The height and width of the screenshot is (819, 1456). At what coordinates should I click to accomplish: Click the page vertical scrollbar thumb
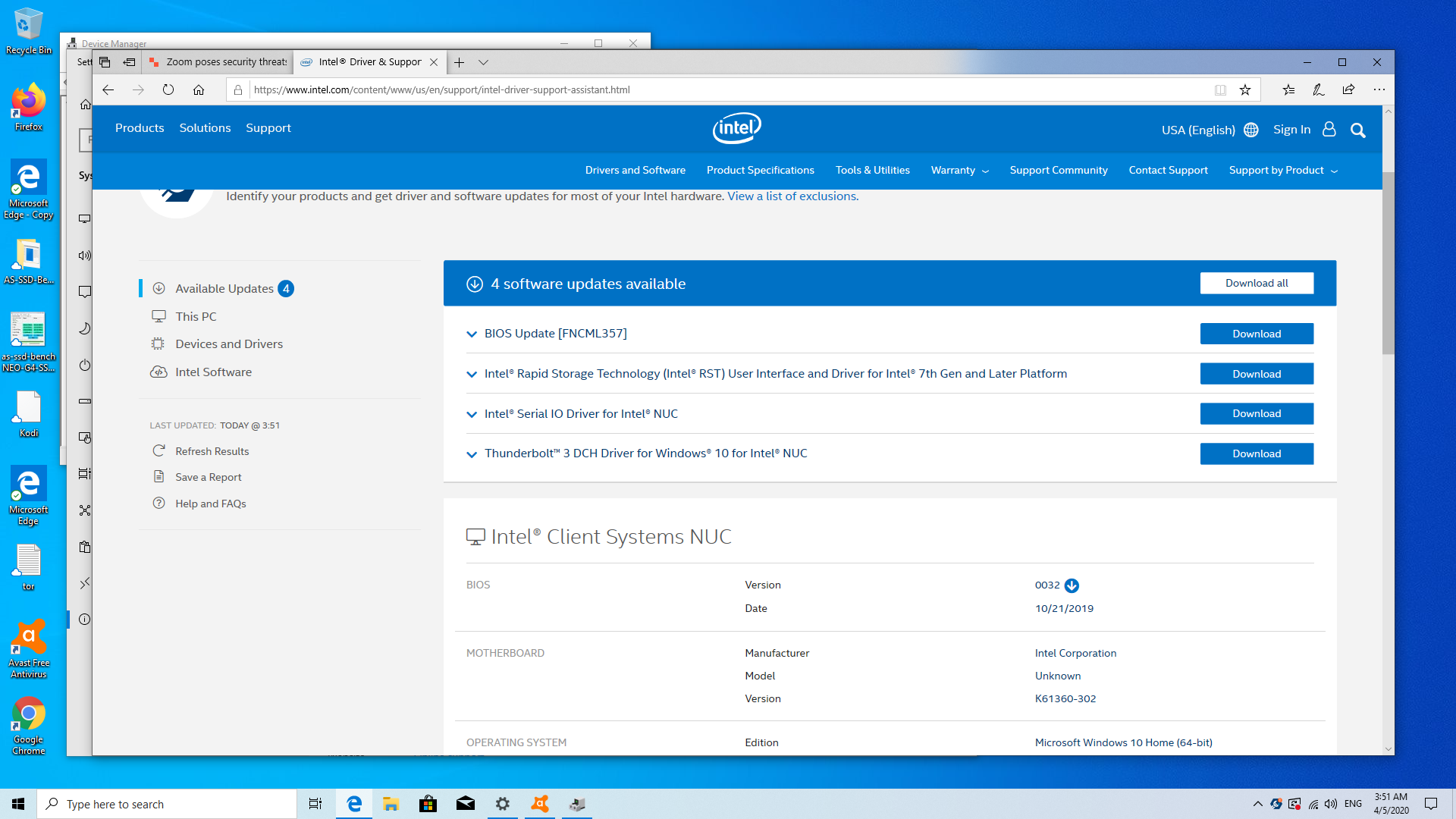tap(1388, 262)
